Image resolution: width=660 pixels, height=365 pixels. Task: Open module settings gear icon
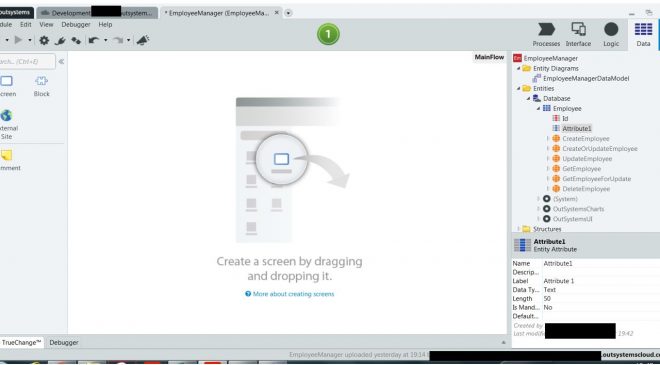[44, 40]
